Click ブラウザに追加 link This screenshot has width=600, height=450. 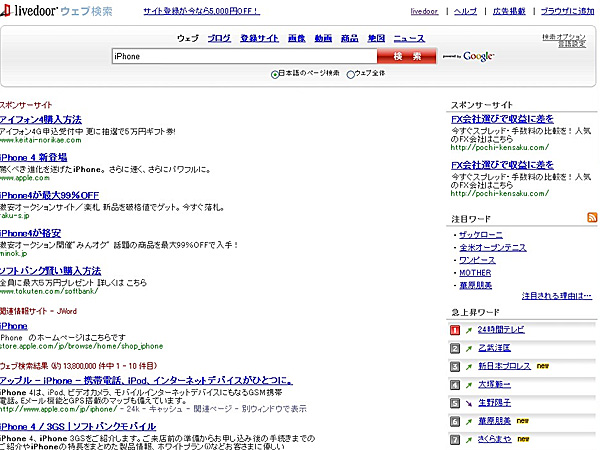coord(567,11)
